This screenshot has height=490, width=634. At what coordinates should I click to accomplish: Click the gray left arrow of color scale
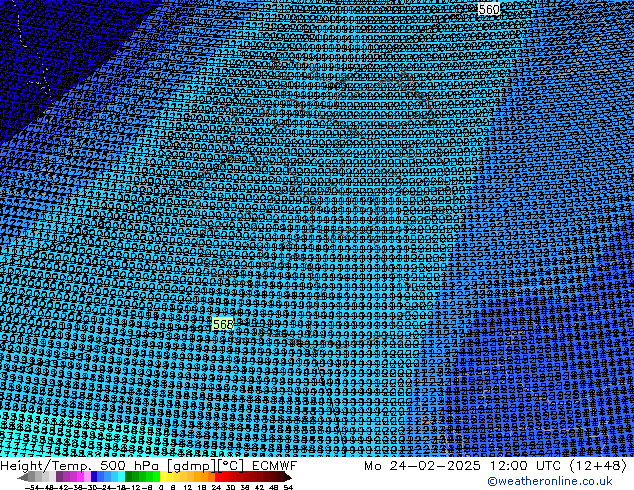click(23, 477)
